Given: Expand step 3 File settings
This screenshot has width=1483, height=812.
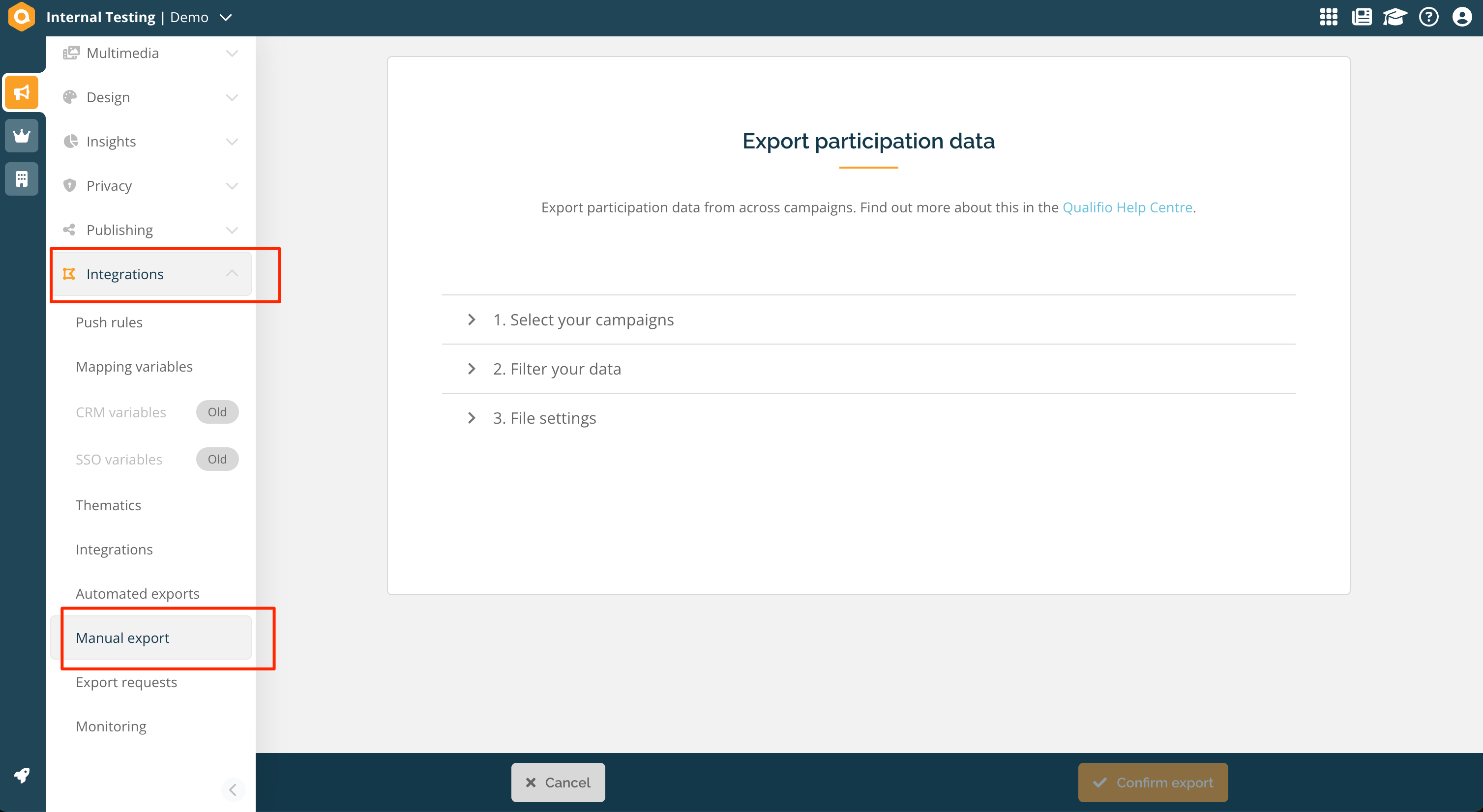Looking at the screenshot, I should coord(868,418).
